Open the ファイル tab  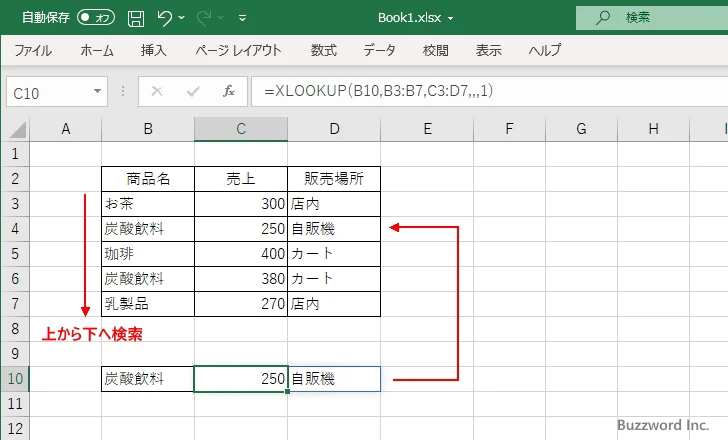[x=33, y=50]
